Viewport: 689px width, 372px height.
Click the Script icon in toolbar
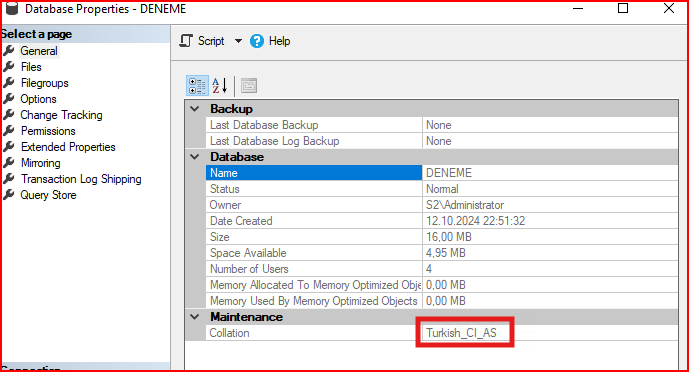(186, 41)
